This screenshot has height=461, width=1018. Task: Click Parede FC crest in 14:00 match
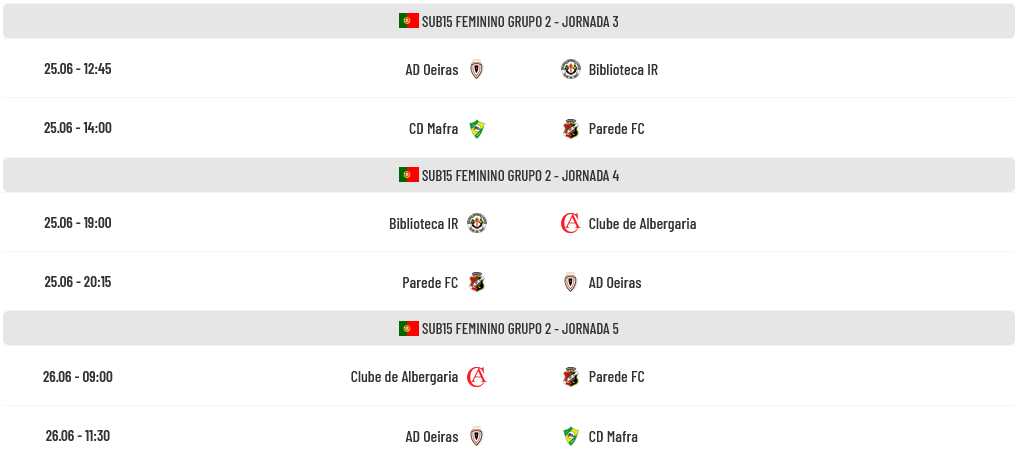(571, 129)
